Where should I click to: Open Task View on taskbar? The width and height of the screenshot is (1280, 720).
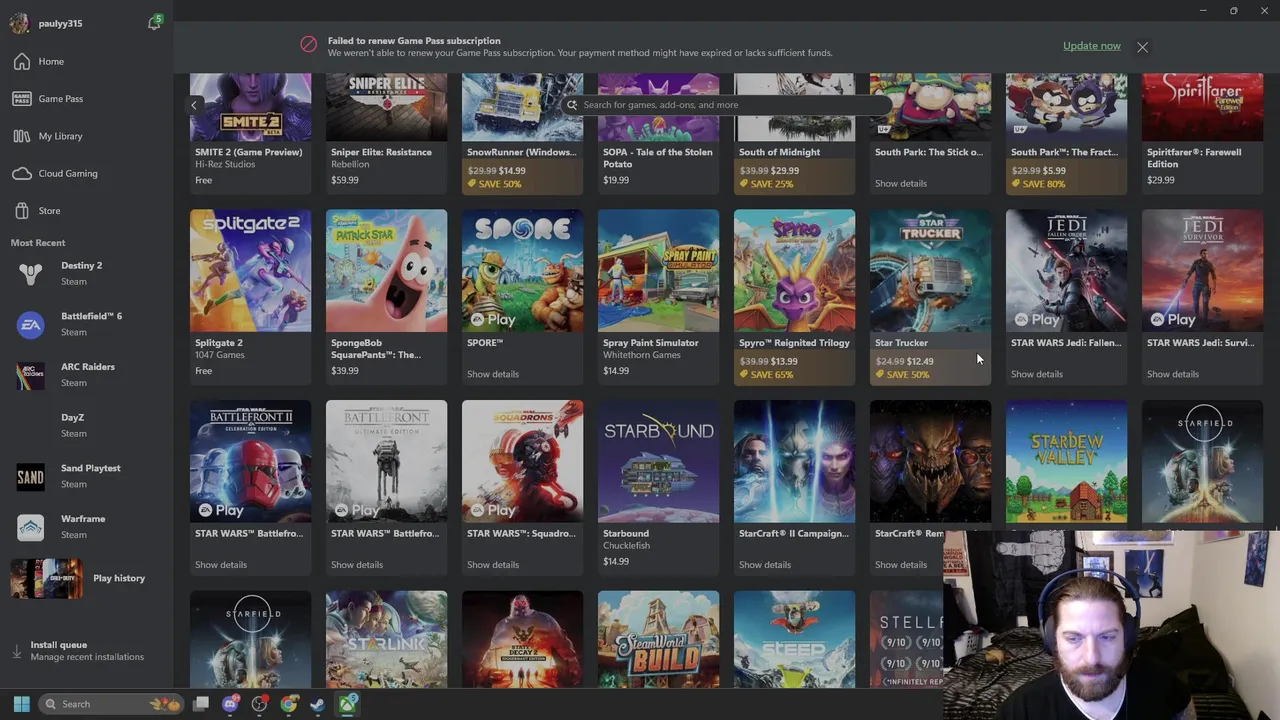pos(201,704)
